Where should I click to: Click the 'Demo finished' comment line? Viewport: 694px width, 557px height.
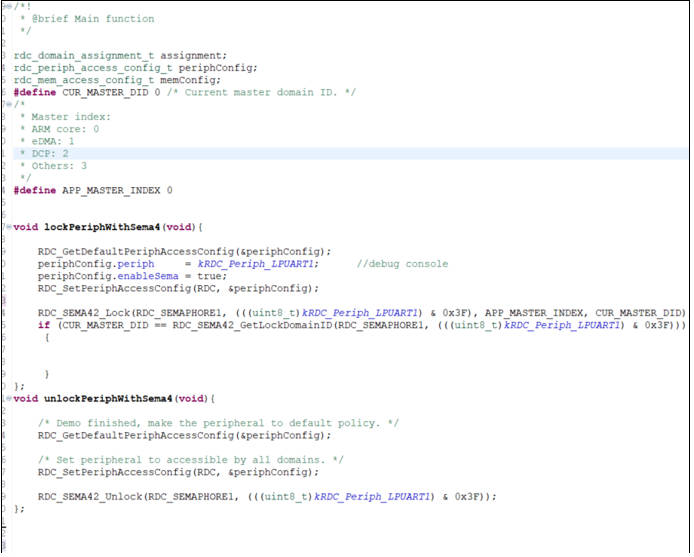pos(218,423)
